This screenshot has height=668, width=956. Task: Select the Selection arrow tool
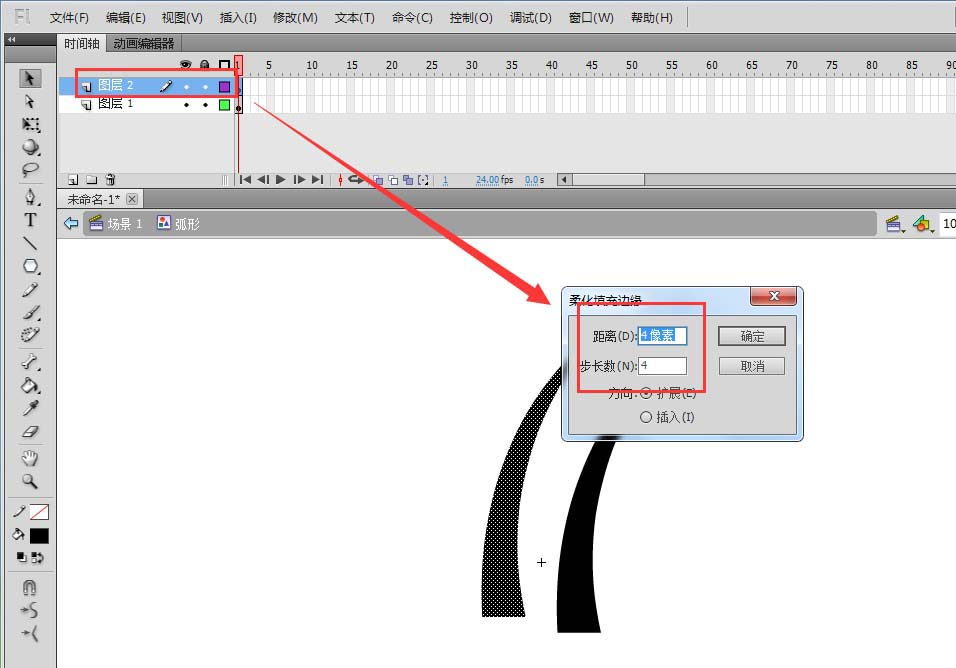(29, 78)
